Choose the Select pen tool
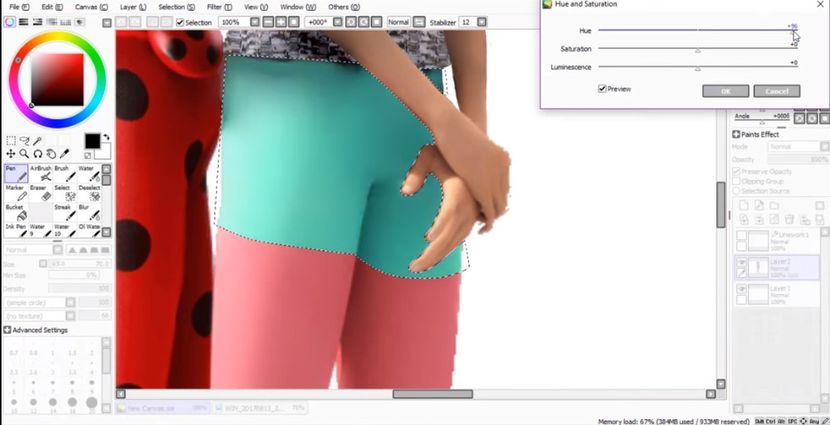This screenshot has width=830, height=425. tap(65, 193)
